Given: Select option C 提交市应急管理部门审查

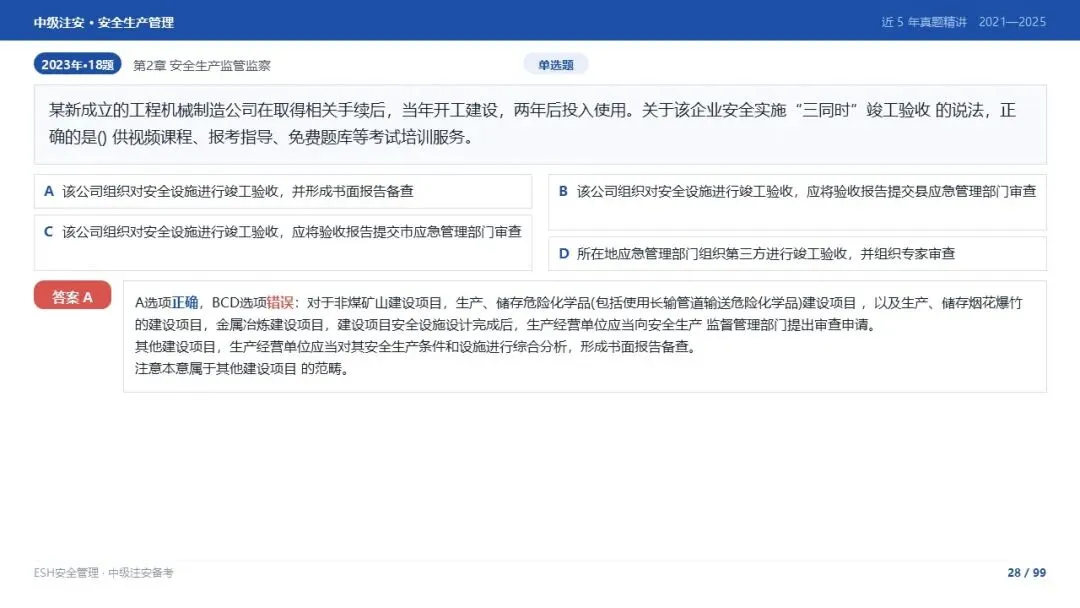Looking at the screenshot, I should pyautogui.click(x=283, y=242).
